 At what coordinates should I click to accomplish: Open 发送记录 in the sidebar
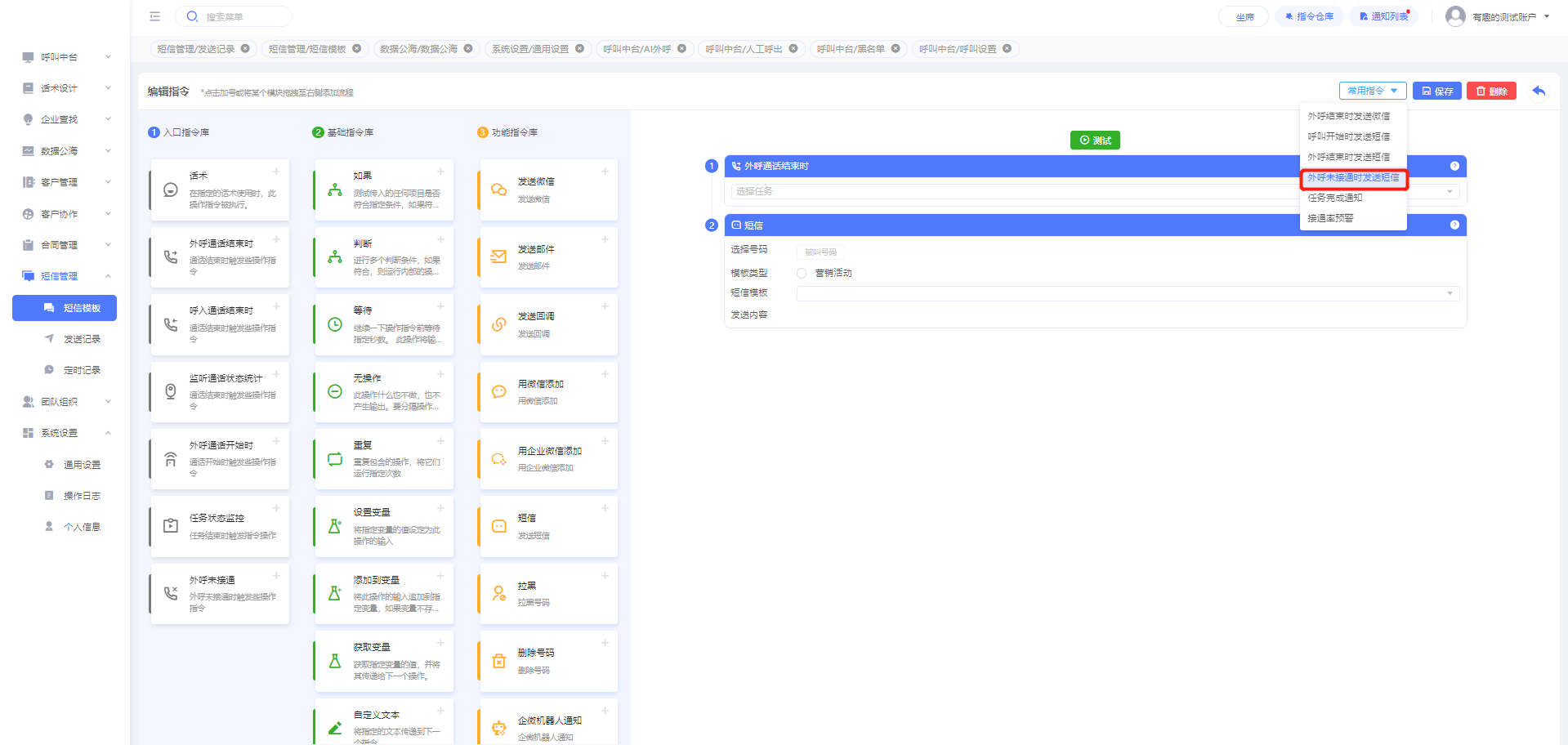coord(82,339)
